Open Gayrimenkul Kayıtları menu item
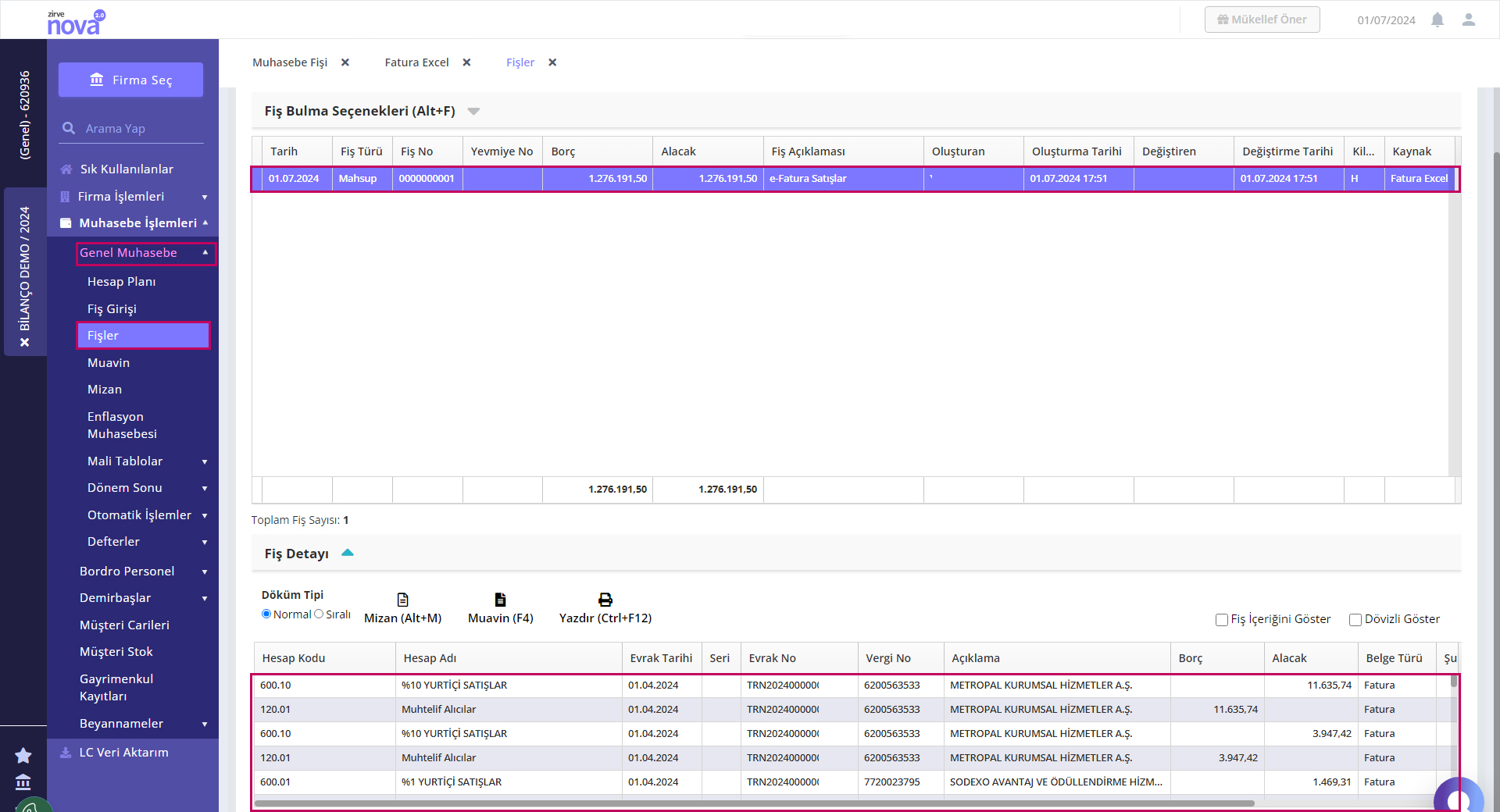The width and height of the screenshot is (1500, 812). coord(116,688)
